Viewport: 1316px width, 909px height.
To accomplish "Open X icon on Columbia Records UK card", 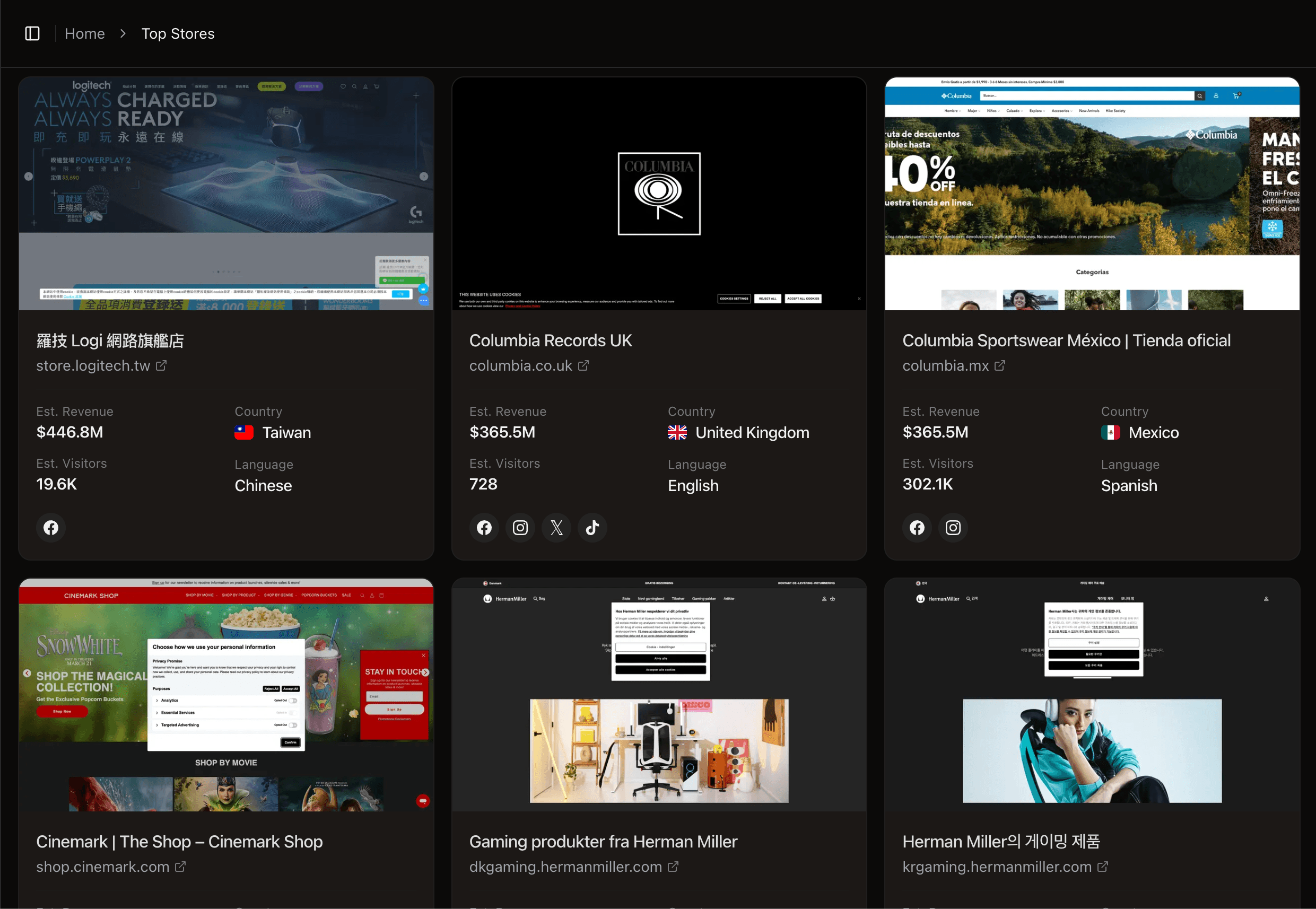I will pyautogui.click(x=556, y=527).
